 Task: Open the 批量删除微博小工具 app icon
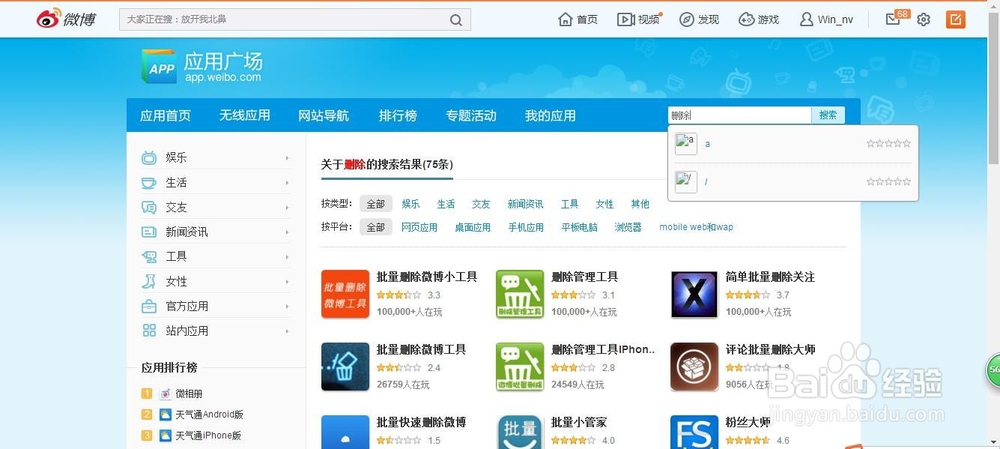[345, 294]
